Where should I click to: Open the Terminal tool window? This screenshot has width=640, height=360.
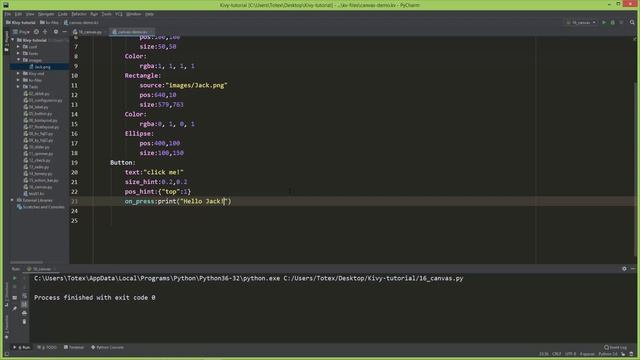pyautogui.click(x=74, y=347)
